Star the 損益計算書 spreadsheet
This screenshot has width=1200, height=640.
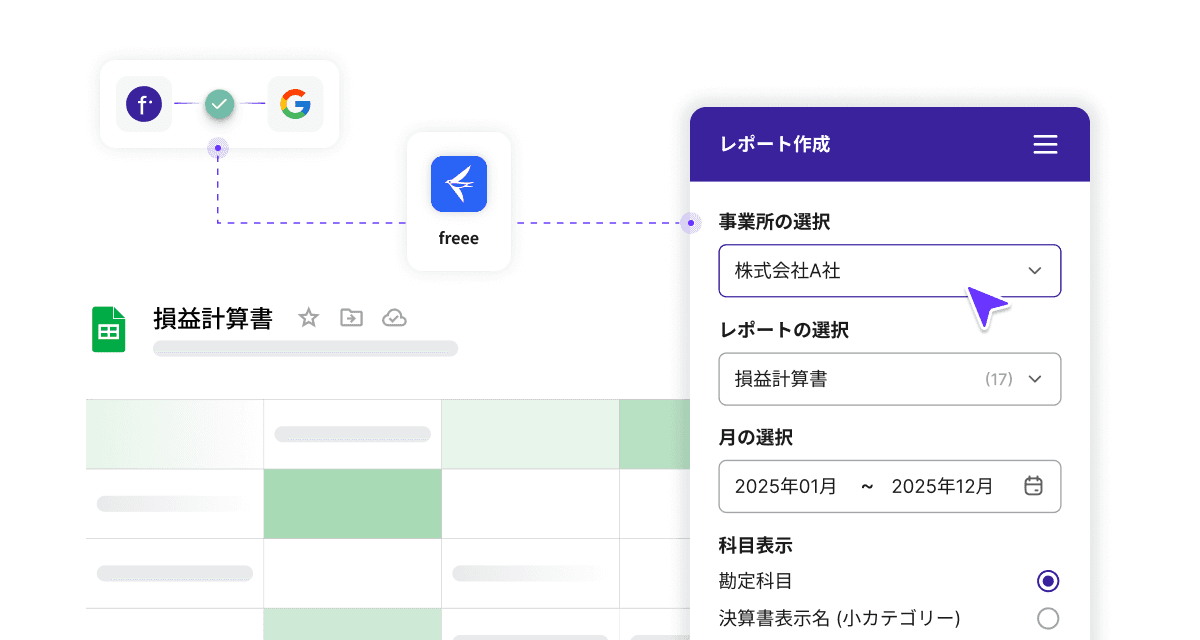(x=309, y=318)
